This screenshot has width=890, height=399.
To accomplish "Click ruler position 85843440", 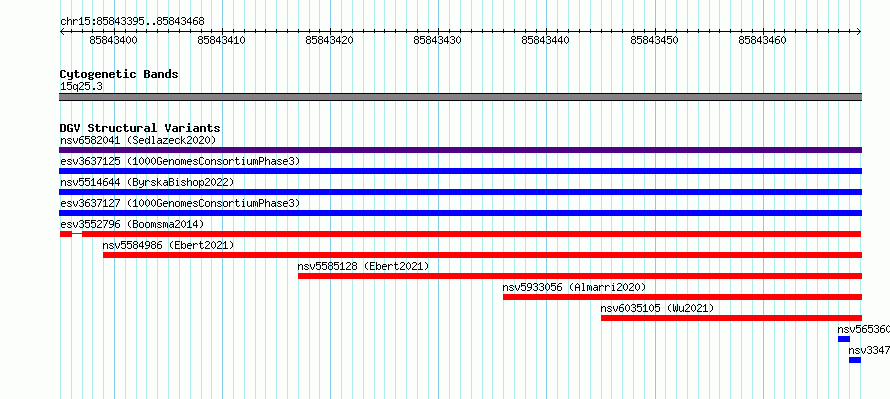I will pos(545,40).
